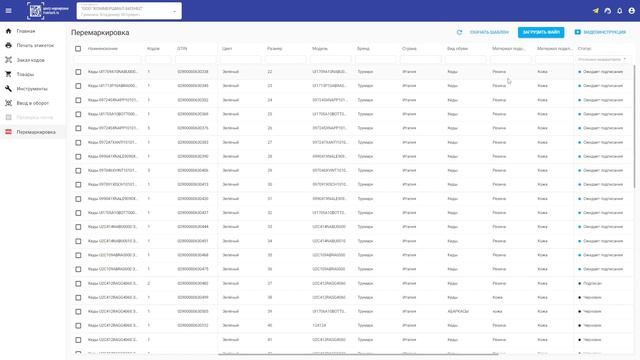Click the cart icon for Товары

[9, 74]
